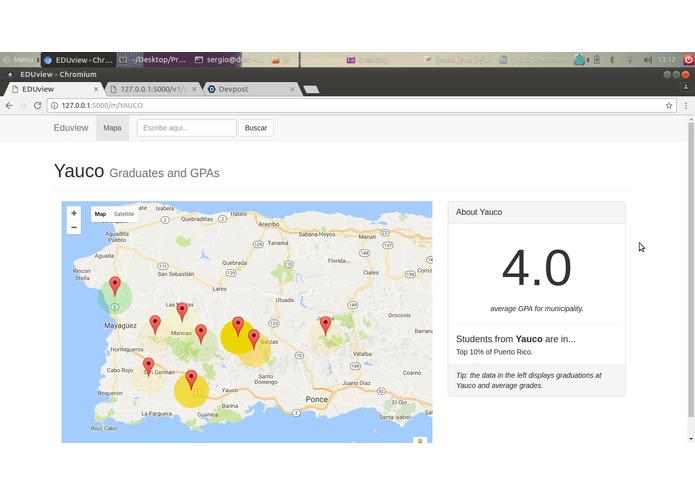Zoom out the map with minus button
Screen dimensions: 695x494
(74, 227)
